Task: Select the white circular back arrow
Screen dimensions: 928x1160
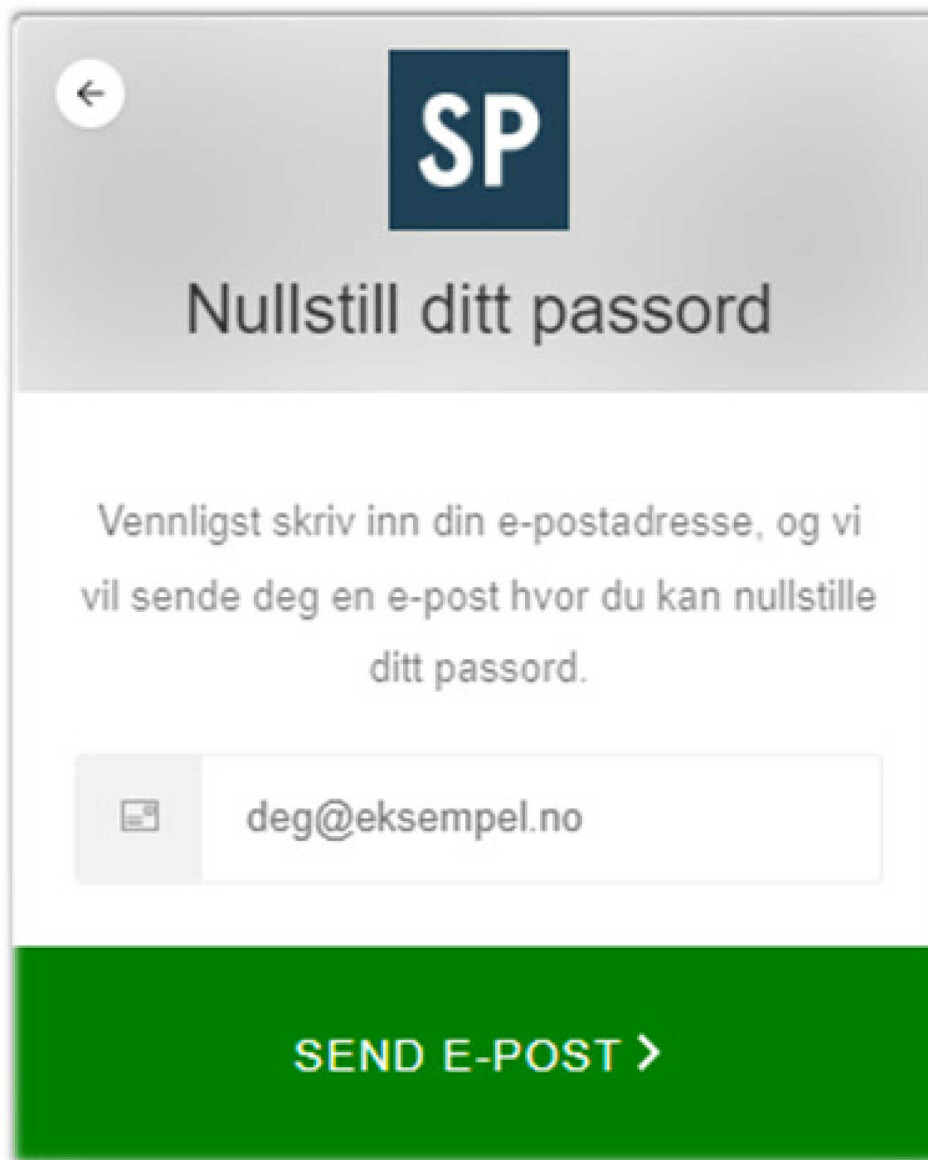Action: click(90, 94)
